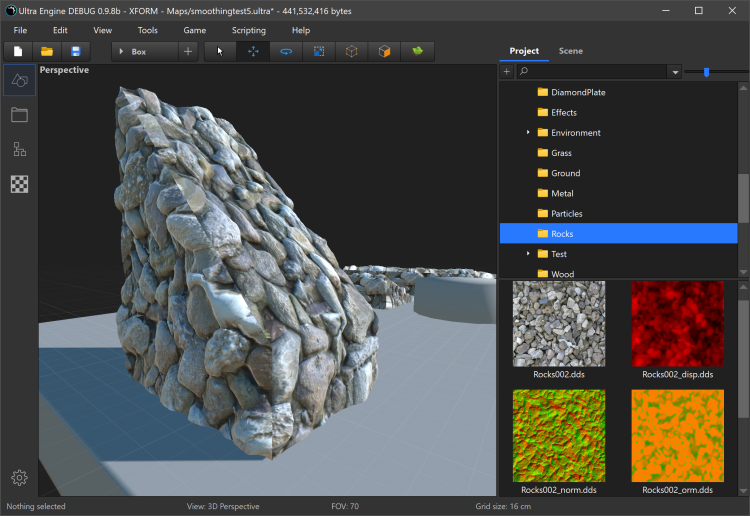Toggle the wireframe cube display mode
This screenshot has height=516, width=750.
[351, 51]
